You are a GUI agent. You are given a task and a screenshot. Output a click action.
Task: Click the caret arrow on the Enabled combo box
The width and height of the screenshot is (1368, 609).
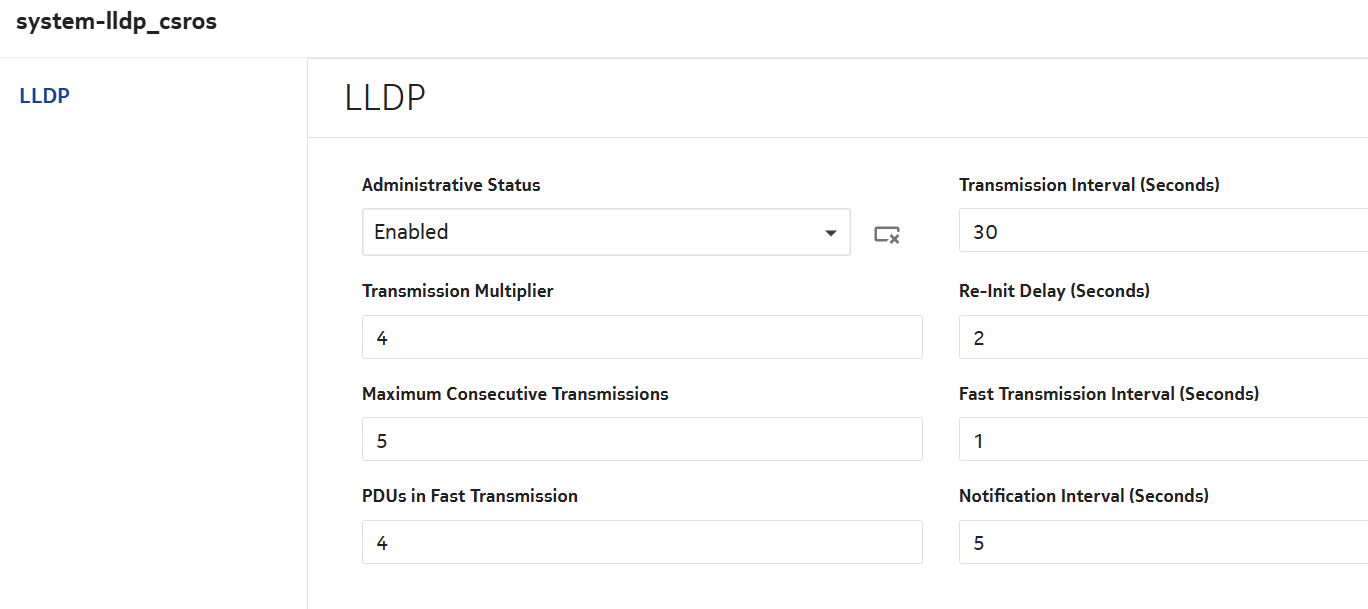[x=830, y=233]
